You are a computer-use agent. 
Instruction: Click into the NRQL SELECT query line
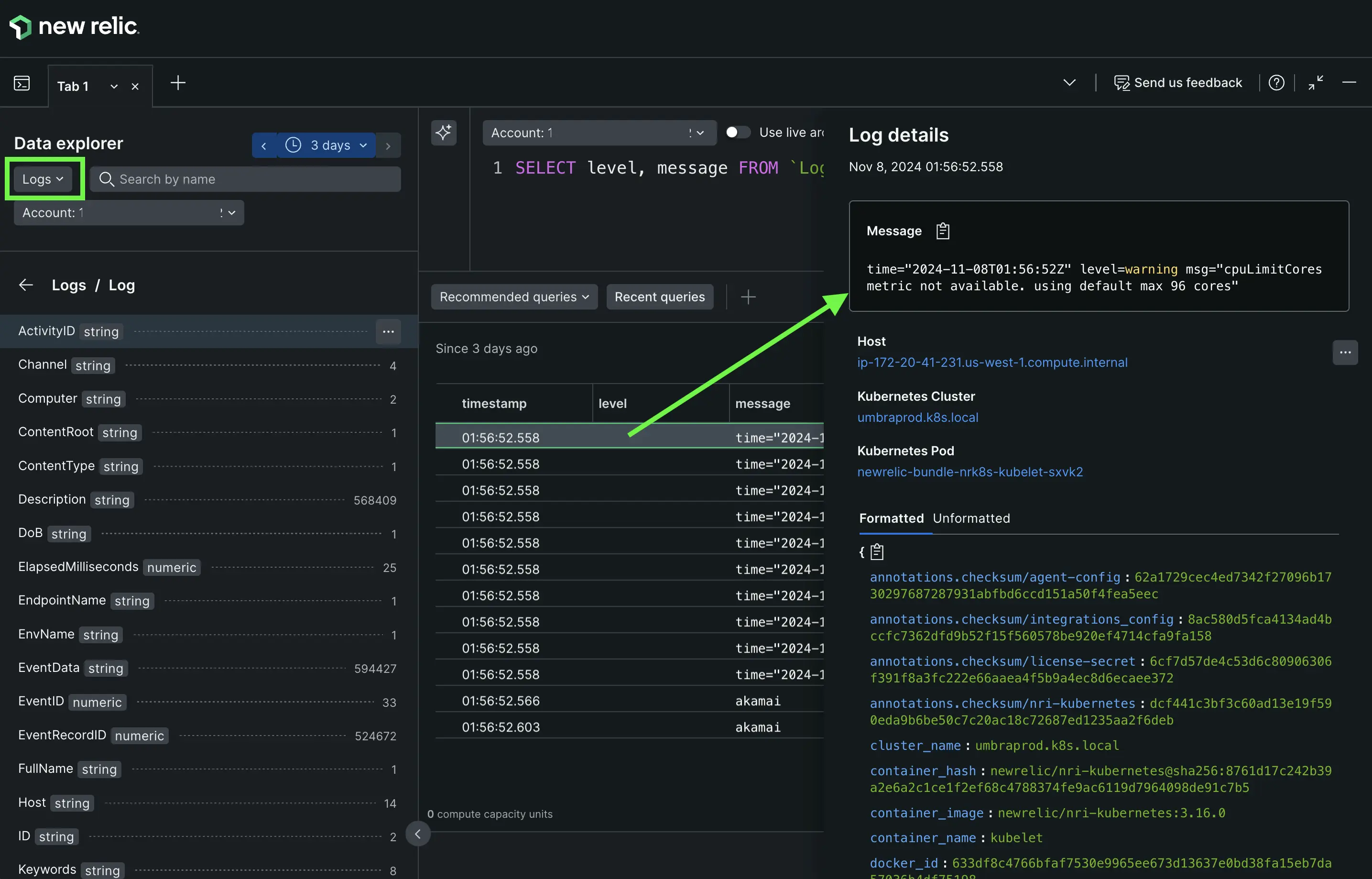[669, 168]
